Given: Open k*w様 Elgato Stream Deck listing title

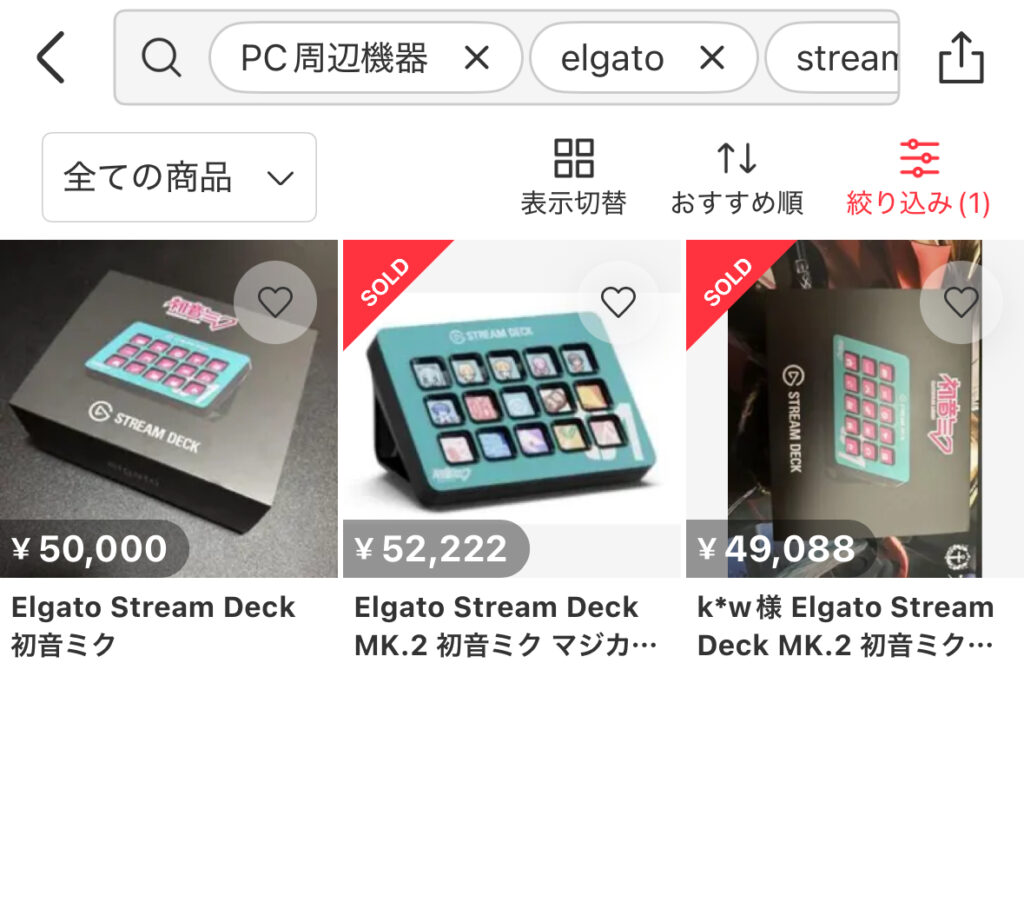Looking at the screenshot, I should coord(846,626).
